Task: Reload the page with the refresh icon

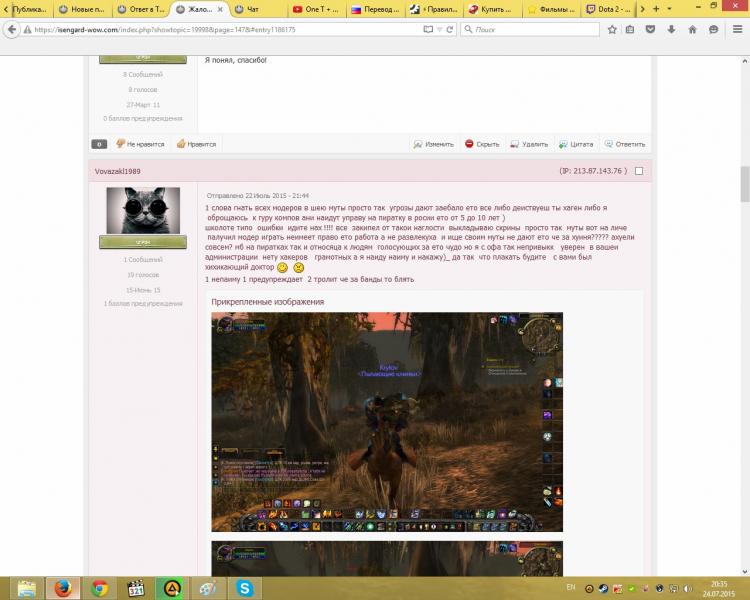Action: (450, 30)
